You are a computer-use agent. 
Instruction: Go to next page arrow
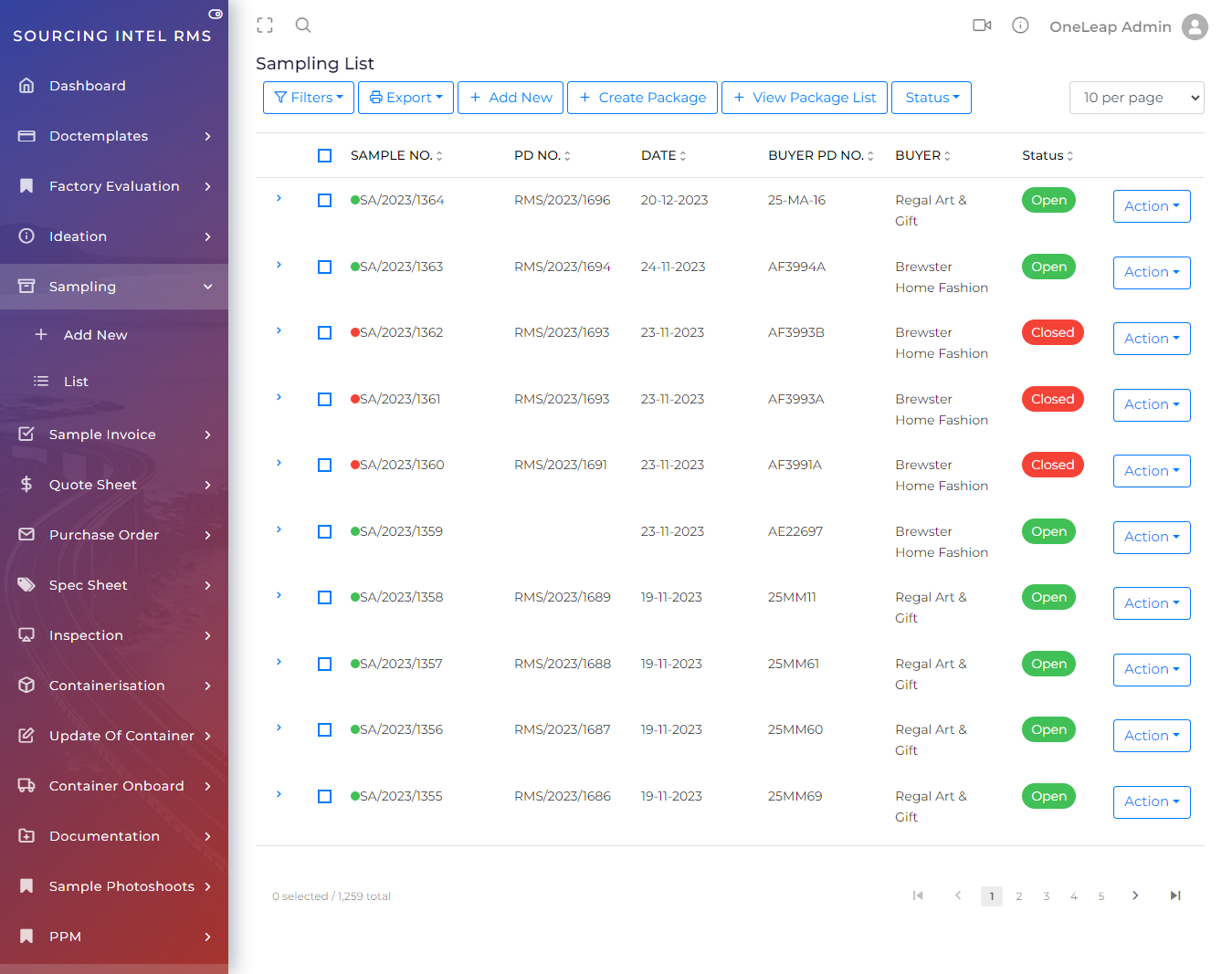coord(1135,895)
